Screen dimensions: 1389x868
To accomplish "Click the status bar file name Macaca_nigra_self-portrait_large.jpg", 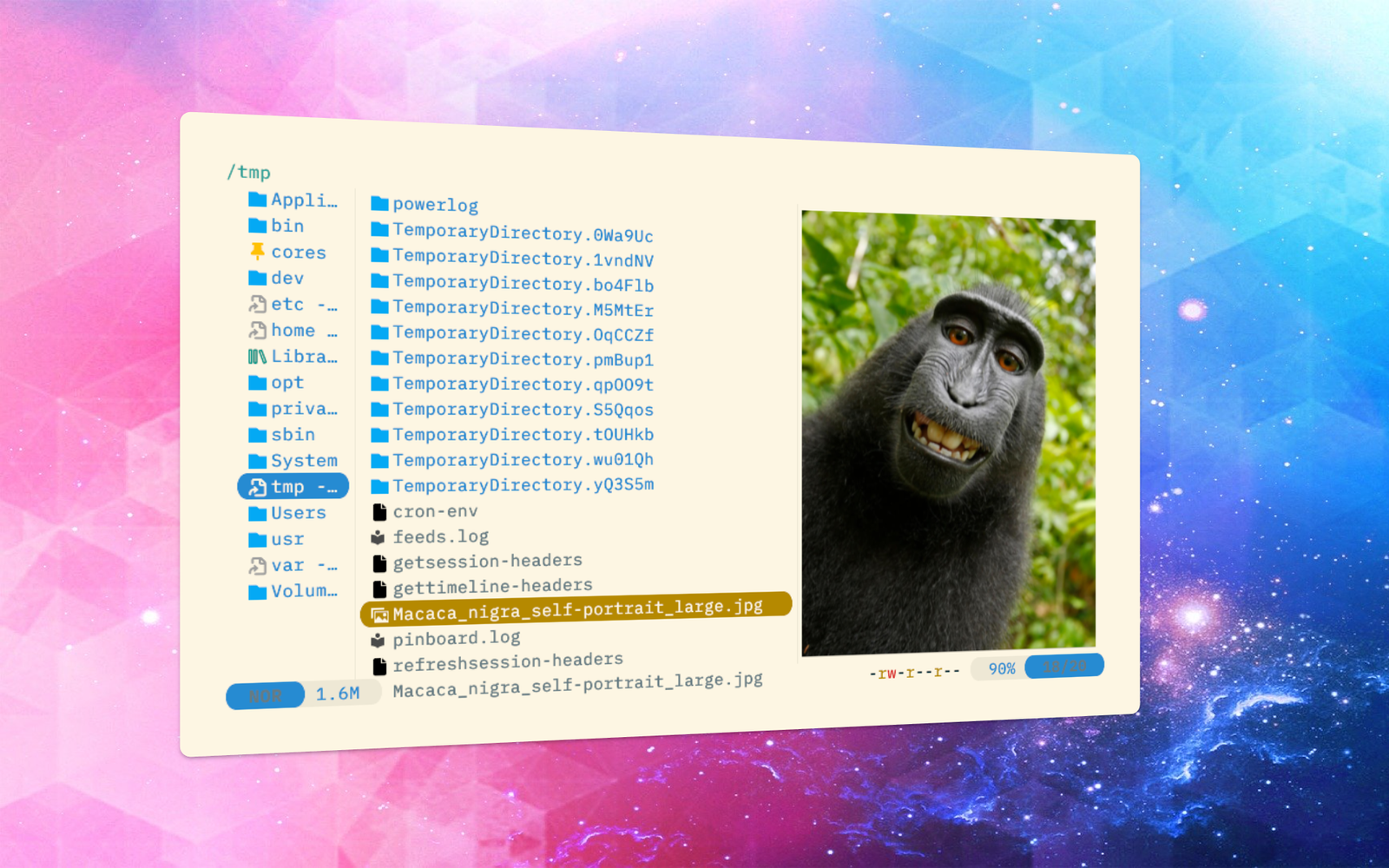I will 578,685.
